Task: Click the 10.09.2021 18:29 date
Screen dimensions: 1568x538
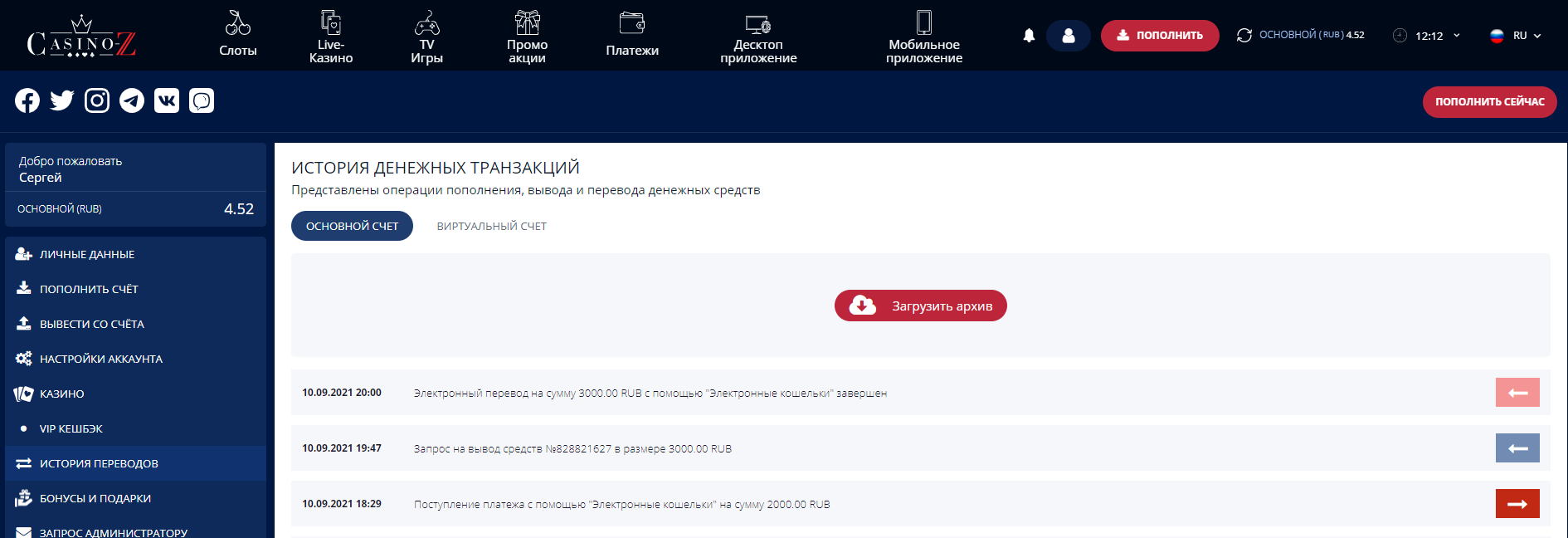Action: click(342, 504)
